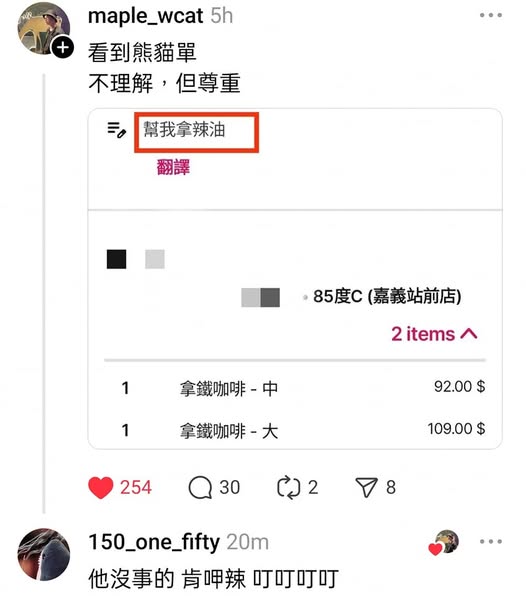This screenshot has width=526, height=596.
Task: Tap the red heart like icon
Action: pyautogui.click(x=100, y=487)
